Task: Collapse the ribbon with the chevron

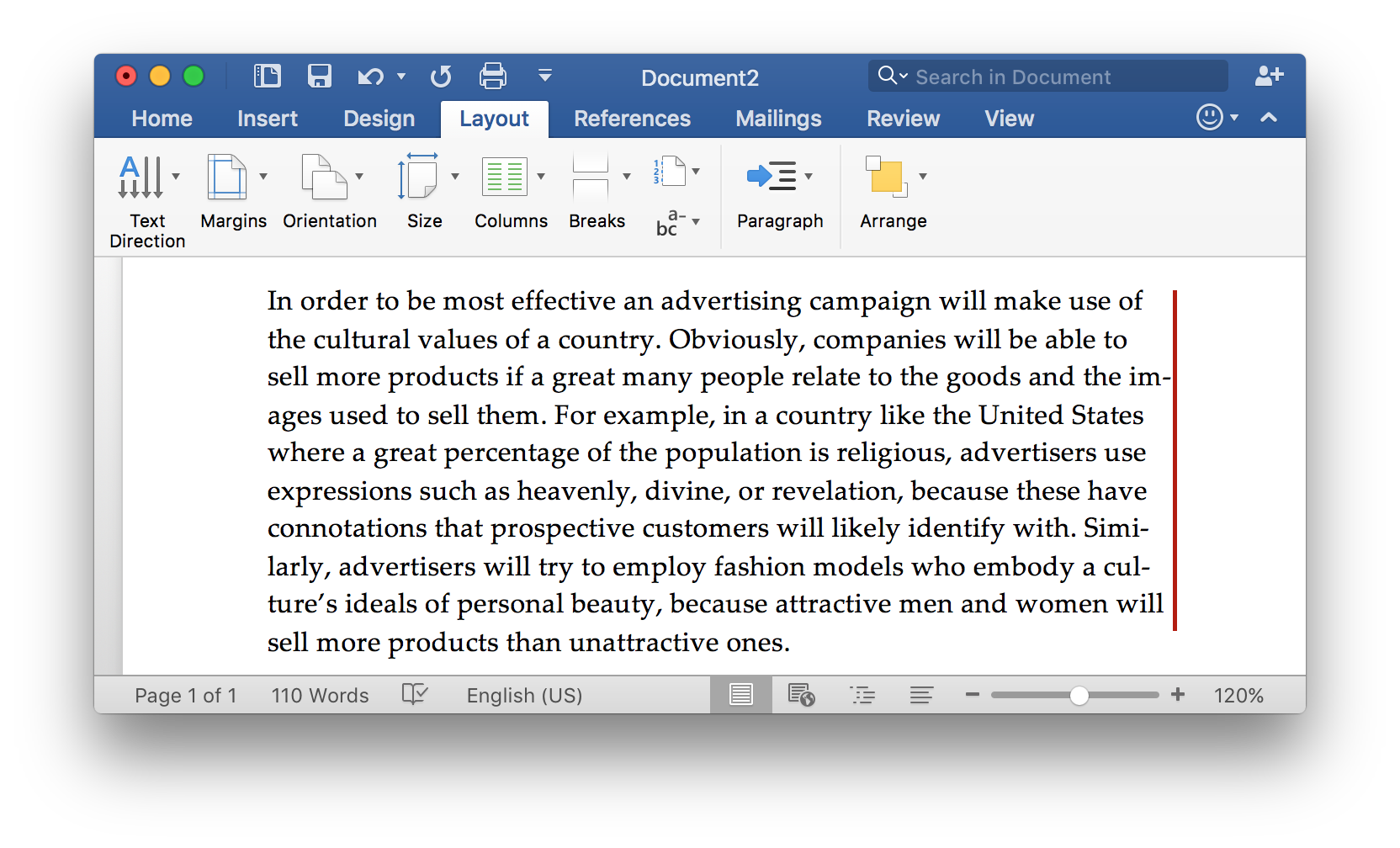Action: point(1269,118)
